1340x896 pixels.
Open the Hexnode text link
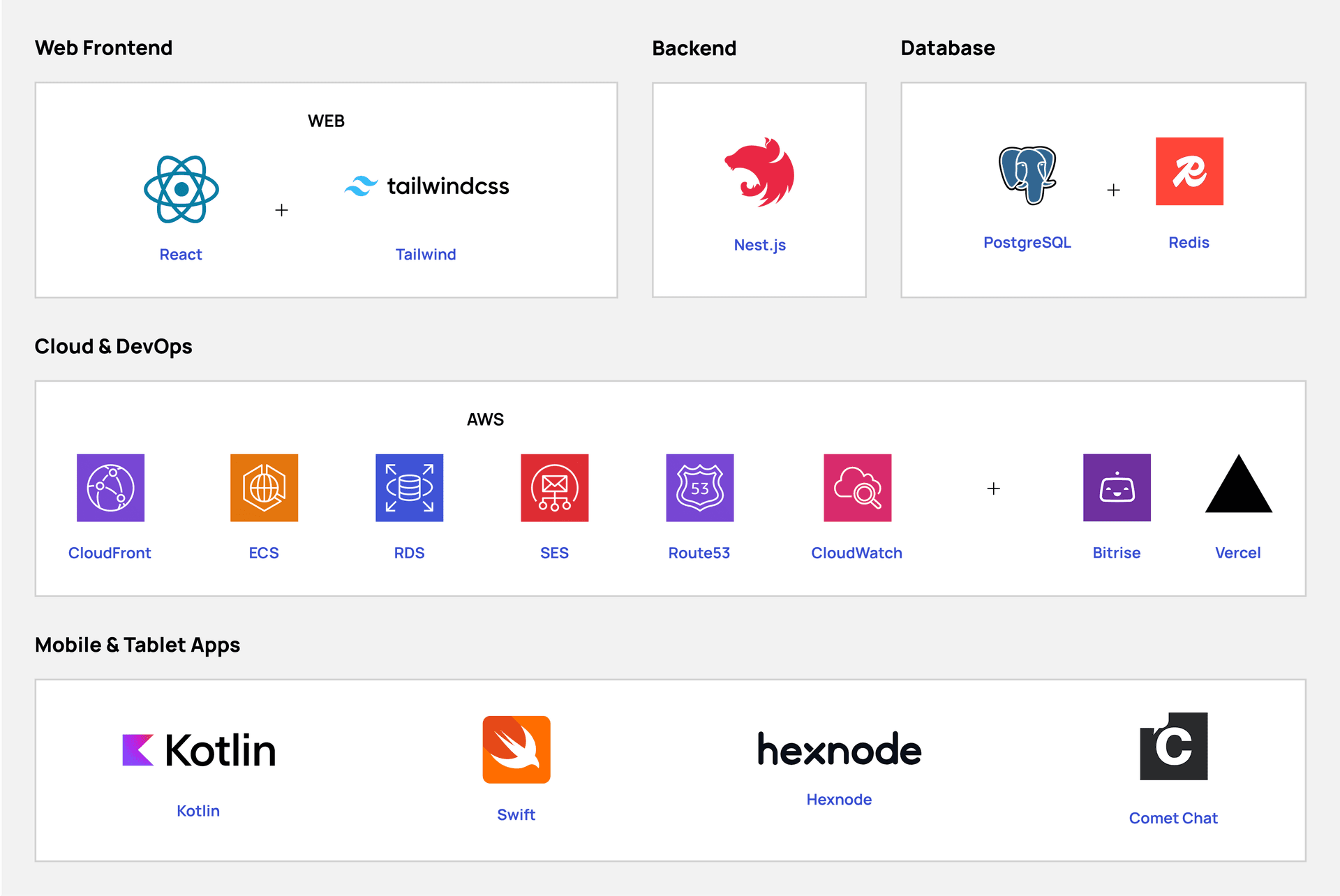coord(839,800)
